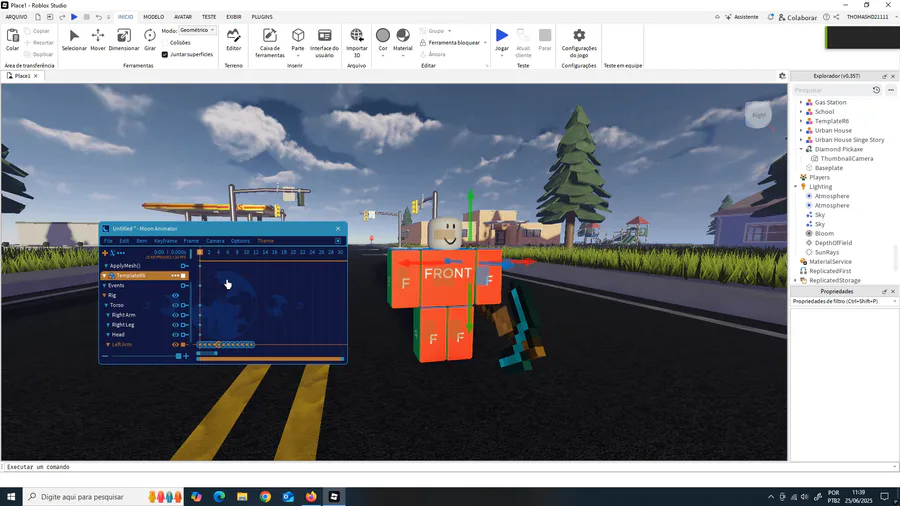Uncheck Juntar superfícies checkbox
Image resolution: width=900 pixels, height=506 pixels.
coord(165,55)
